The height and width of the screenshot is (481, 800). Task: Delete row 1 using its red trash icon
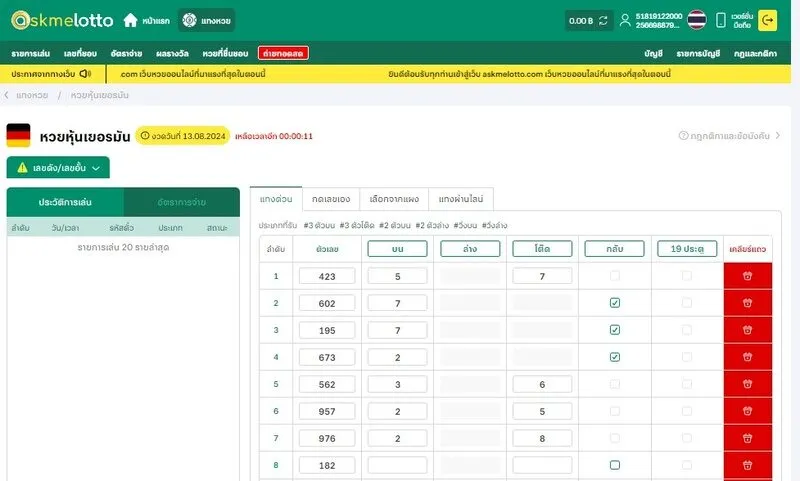[747, 276]
